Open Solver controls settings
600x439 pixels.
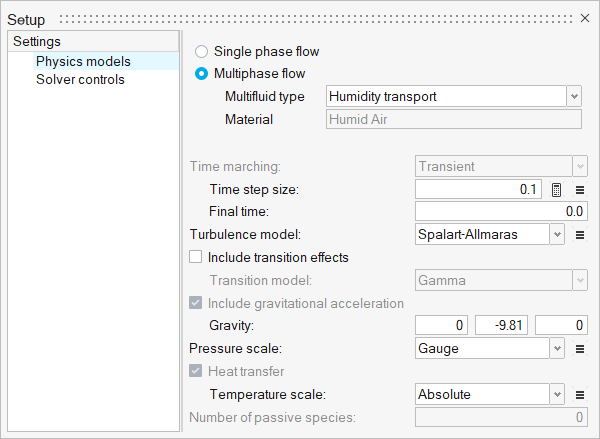tap(80, 79)
